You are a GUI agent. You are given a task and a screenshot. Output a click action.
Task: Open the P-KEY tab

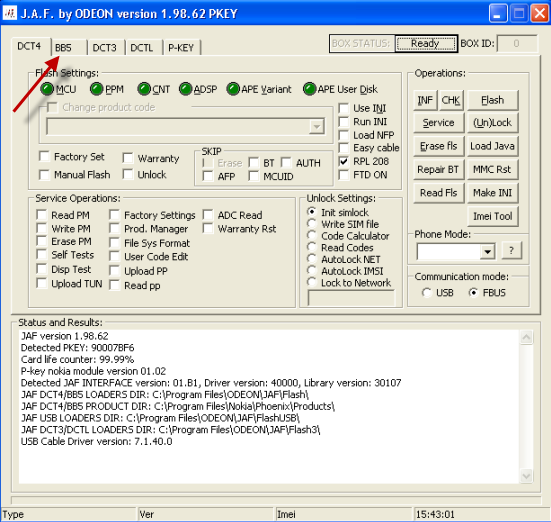click(x=182, y=47)
